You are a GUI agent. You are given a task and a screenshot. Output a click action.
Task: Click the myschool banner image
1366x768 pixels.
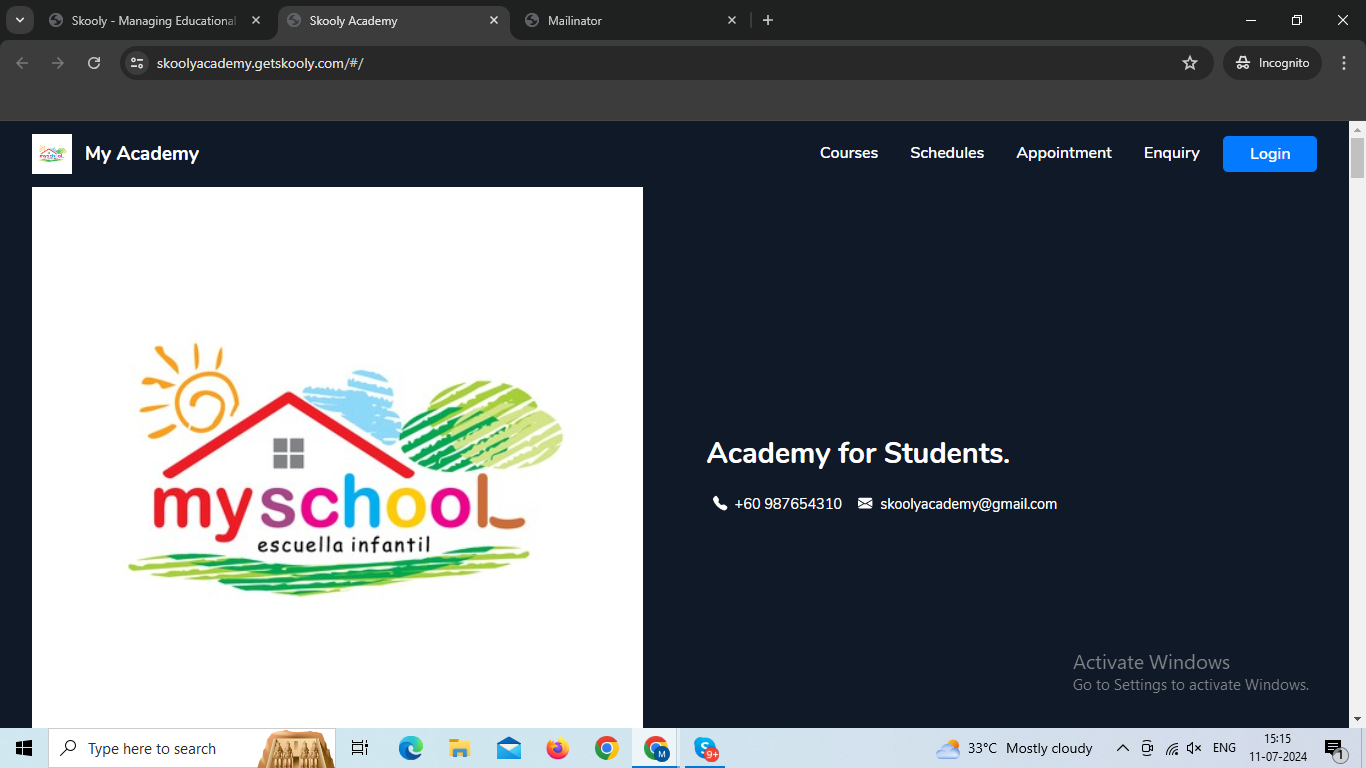pyautogui.click(x=337, y=457)
